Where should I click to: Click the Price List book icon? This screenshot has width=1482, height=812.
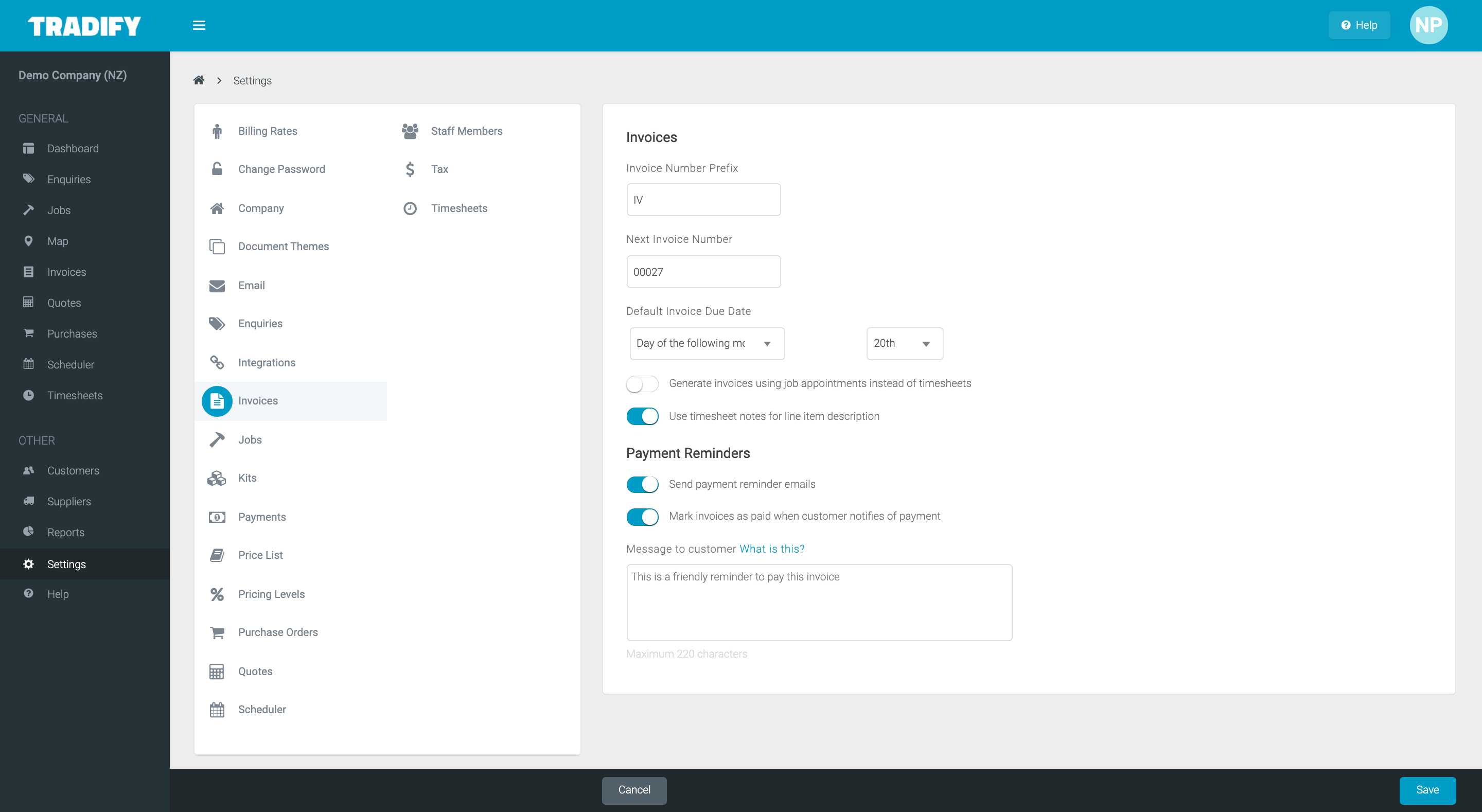pyautogui.click(x=217, y=555)
